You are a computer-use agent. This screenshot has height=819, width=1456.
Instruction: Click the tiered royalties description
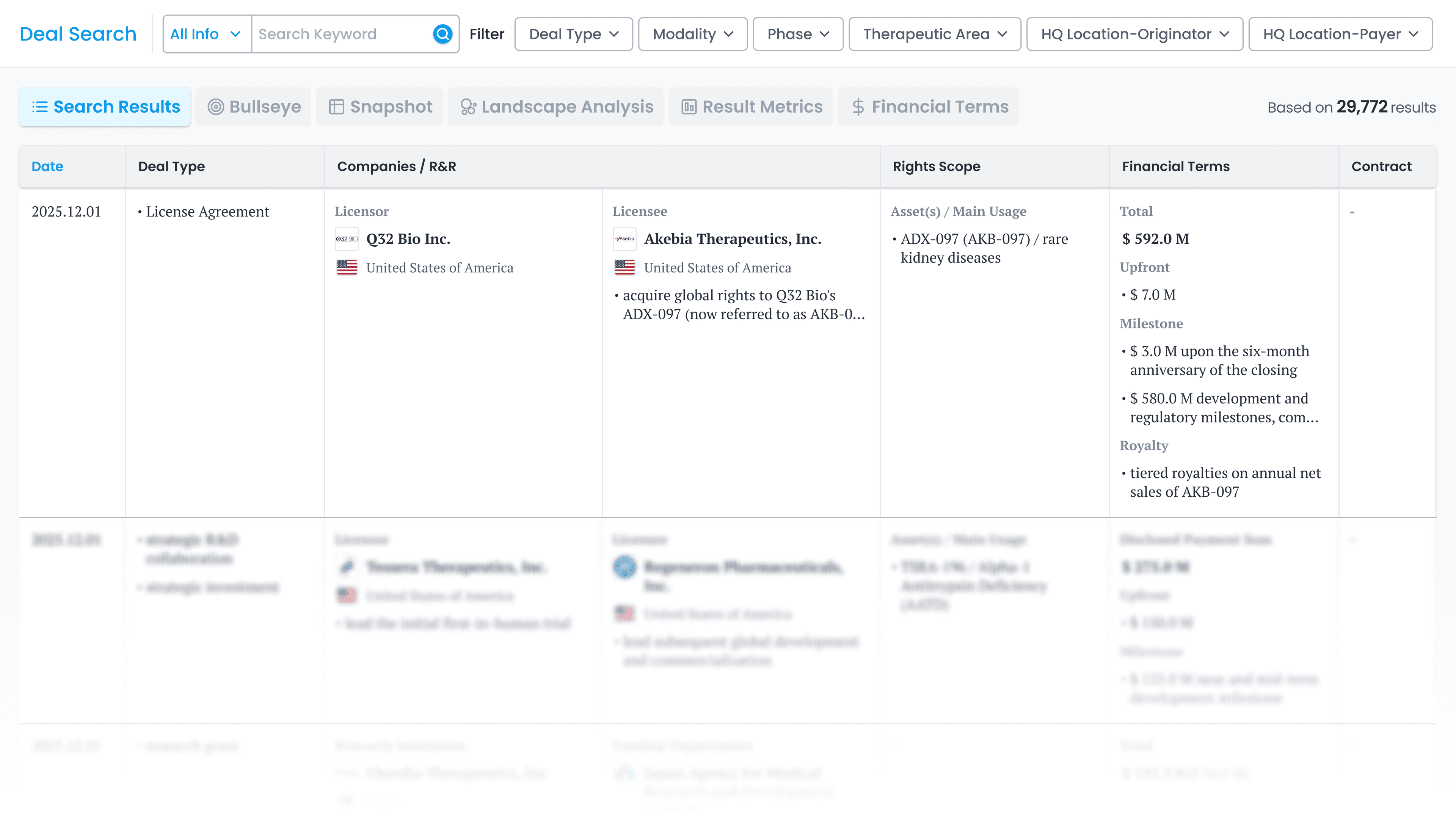[x=1225, y=482]
